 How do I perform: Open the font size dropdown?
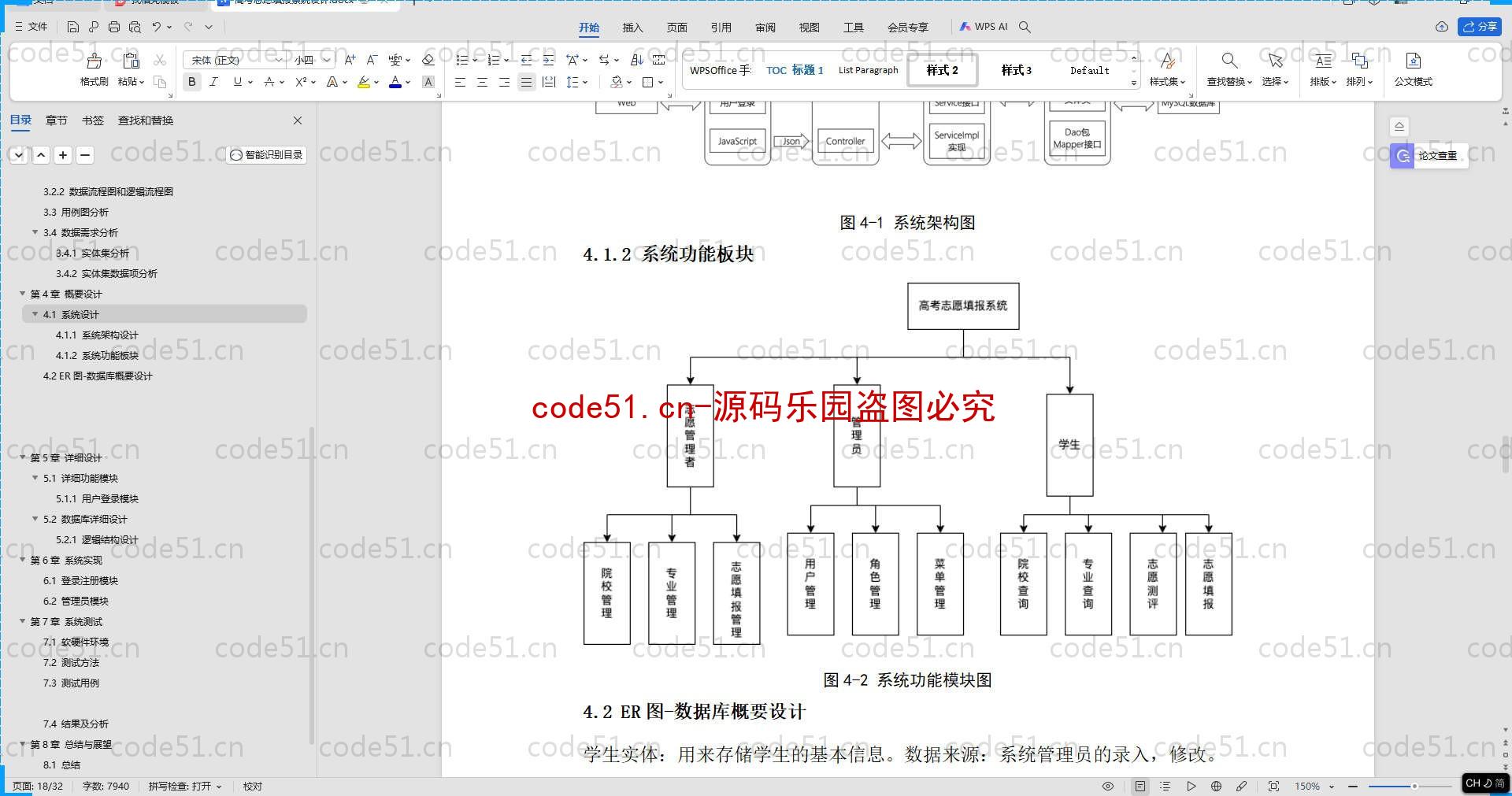click(327, 60)
